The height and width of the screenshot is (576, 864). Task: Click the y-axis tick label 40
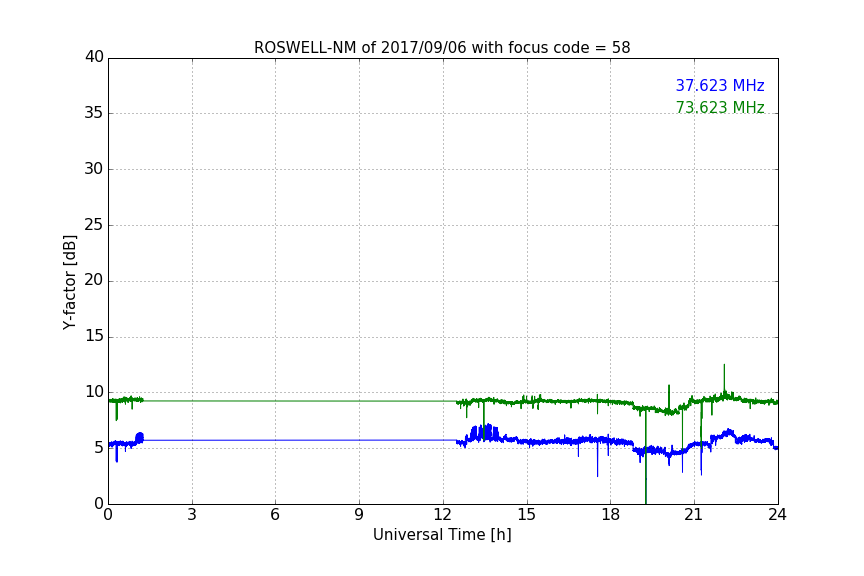coord(94,57)
